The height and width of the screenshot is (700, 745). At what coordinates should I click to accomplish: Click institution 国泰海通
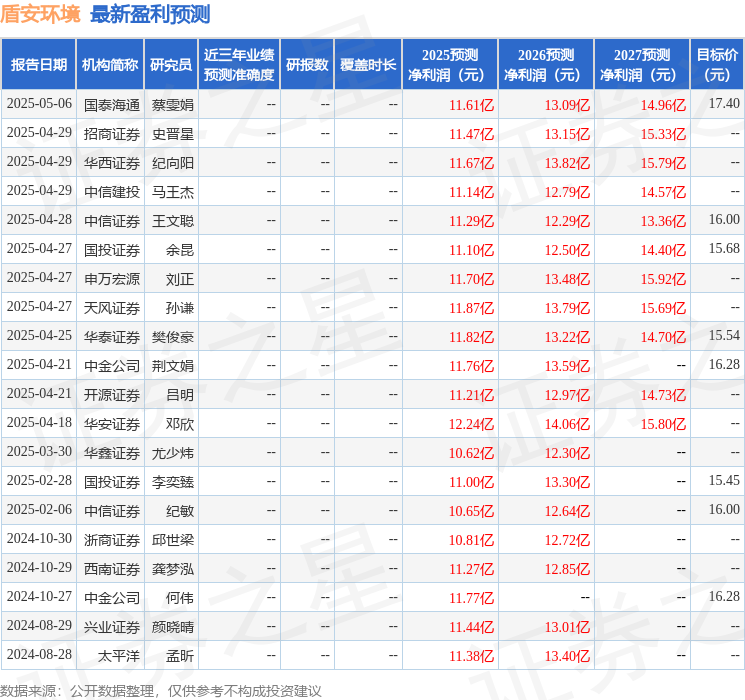pos(112,105)
